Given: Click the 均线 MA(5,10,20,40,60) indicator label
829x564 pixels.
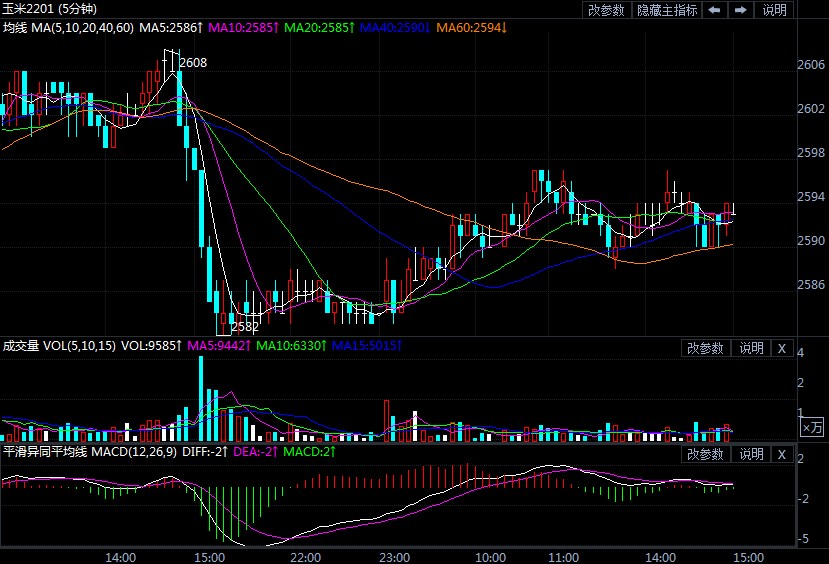Looking at the screenshot, I should tap(67, 26).
